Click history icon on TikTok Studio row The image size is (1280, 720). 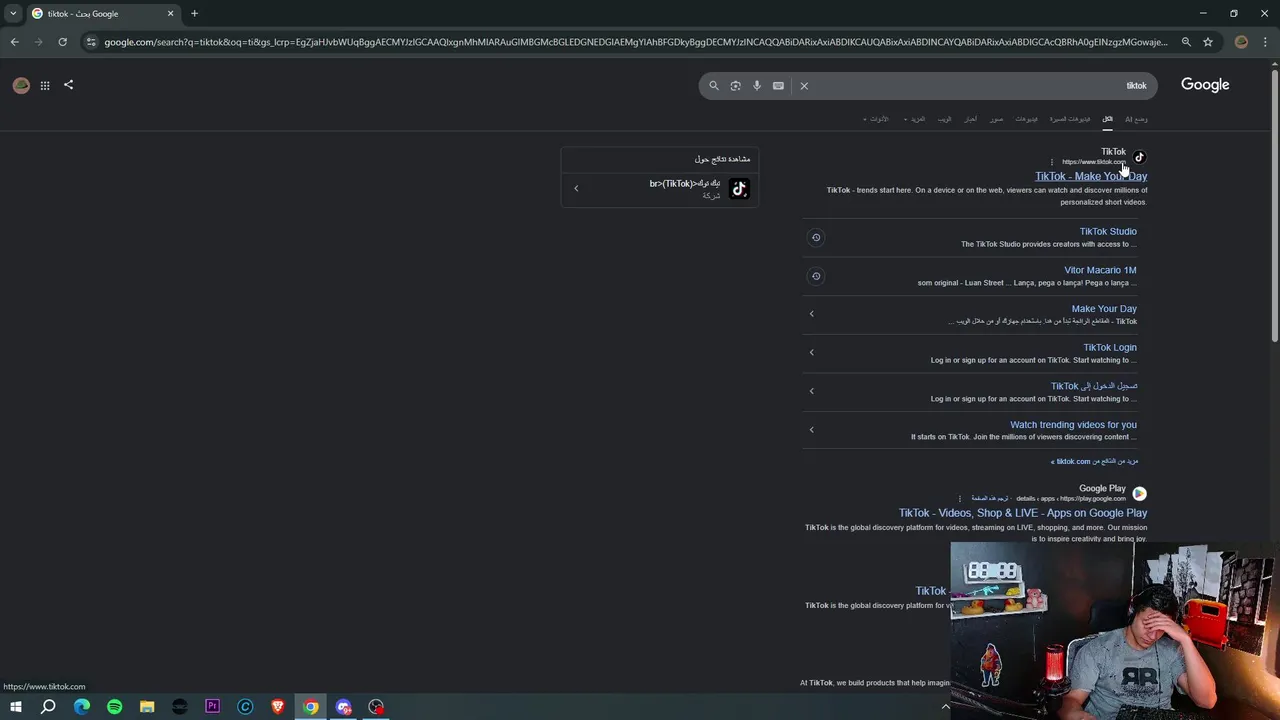pos(816,237)
